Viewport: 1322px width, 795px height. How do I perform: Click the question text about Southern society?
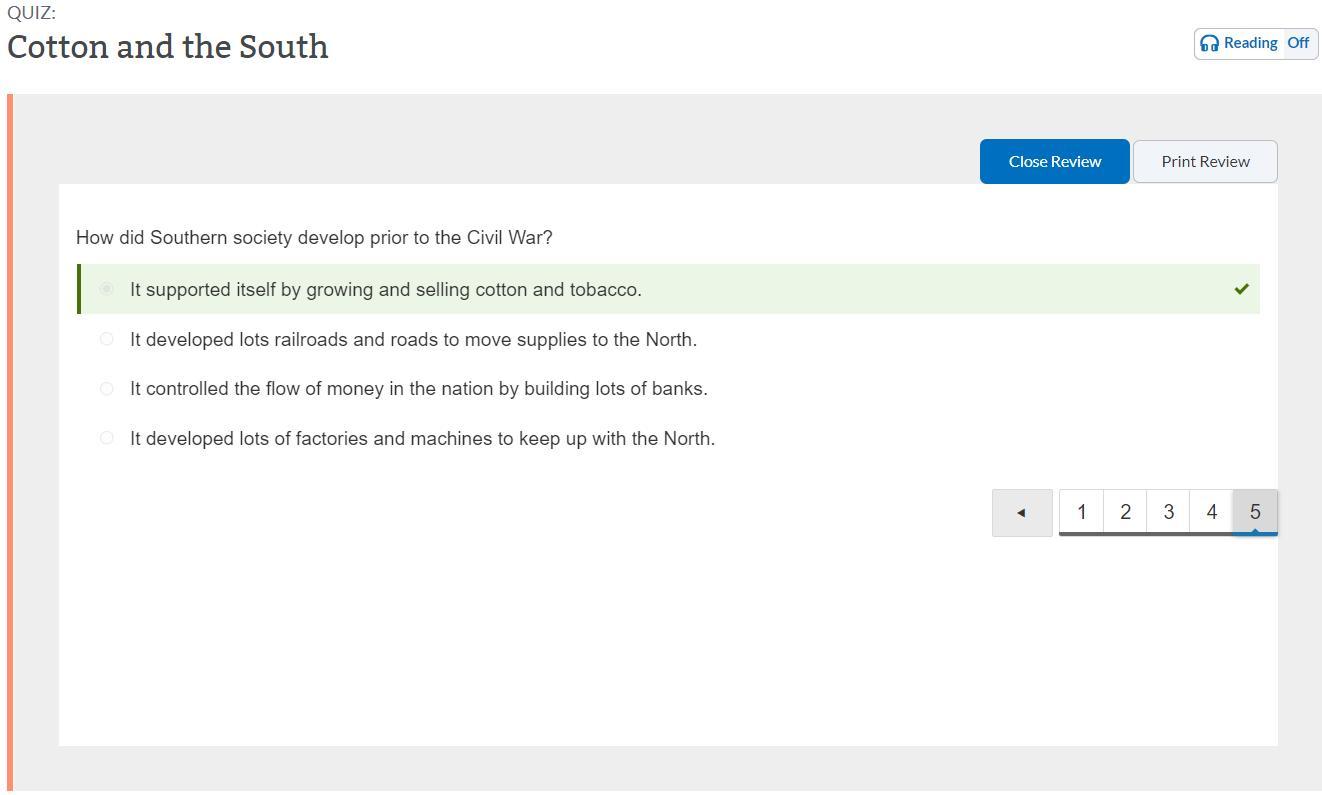click(314, 238)
